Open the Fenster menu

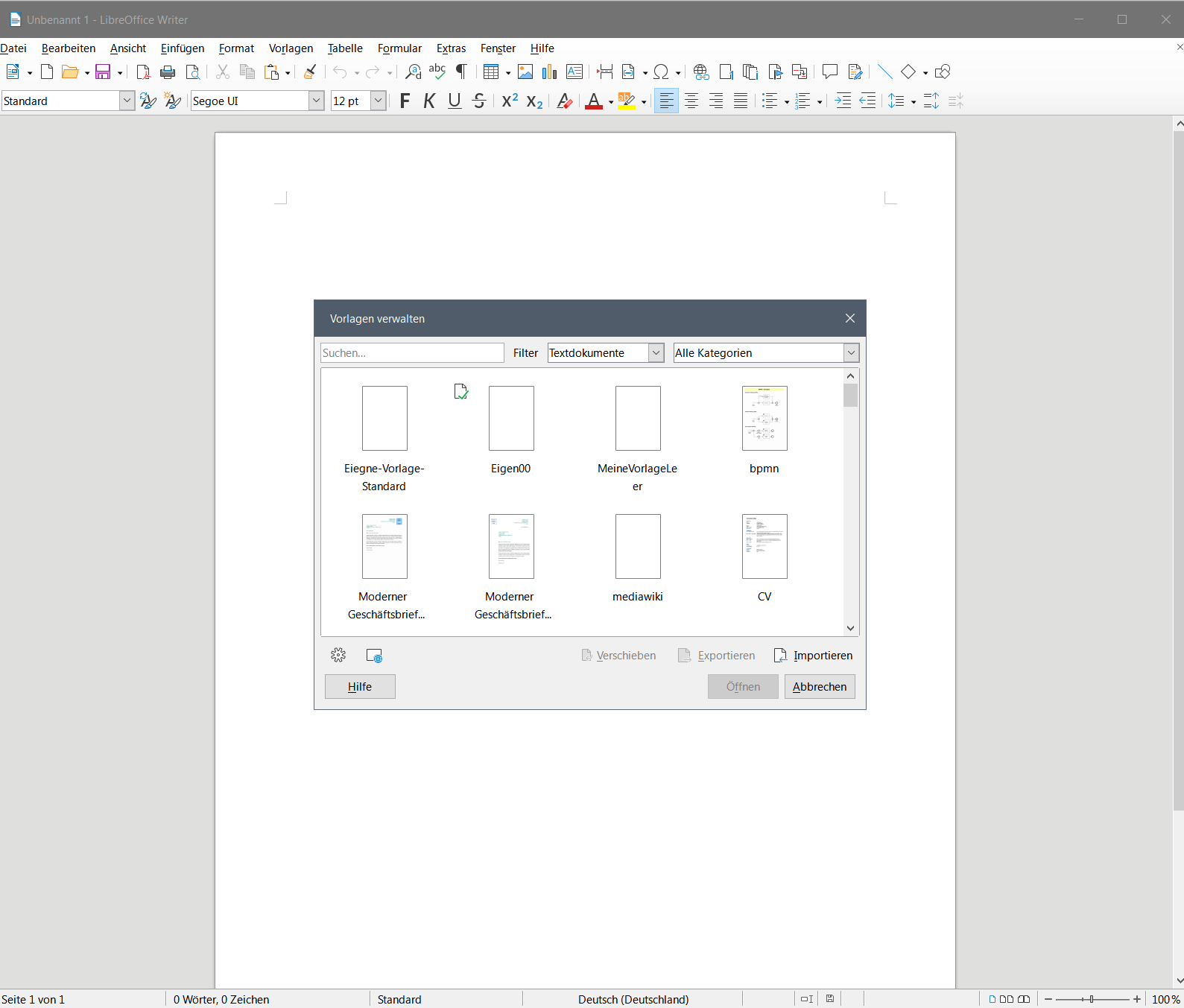point(498,48)
